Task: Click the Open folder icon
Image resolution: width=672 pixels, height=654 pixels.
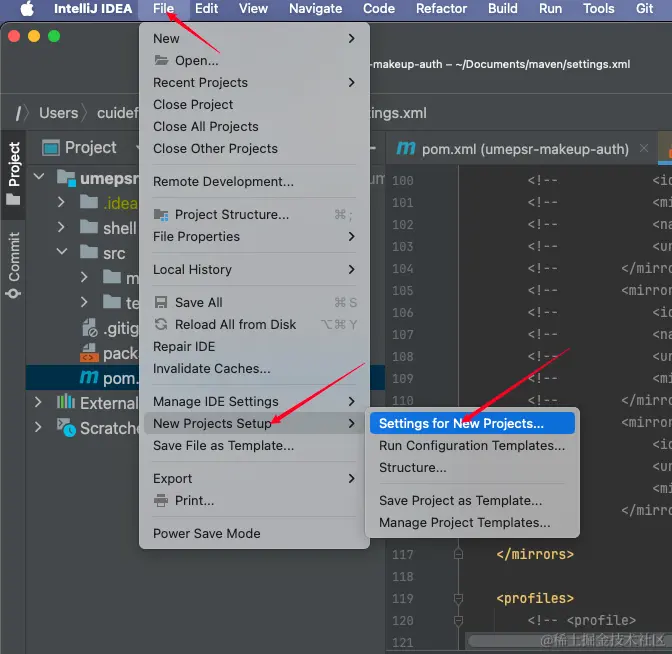Action: 161,60
